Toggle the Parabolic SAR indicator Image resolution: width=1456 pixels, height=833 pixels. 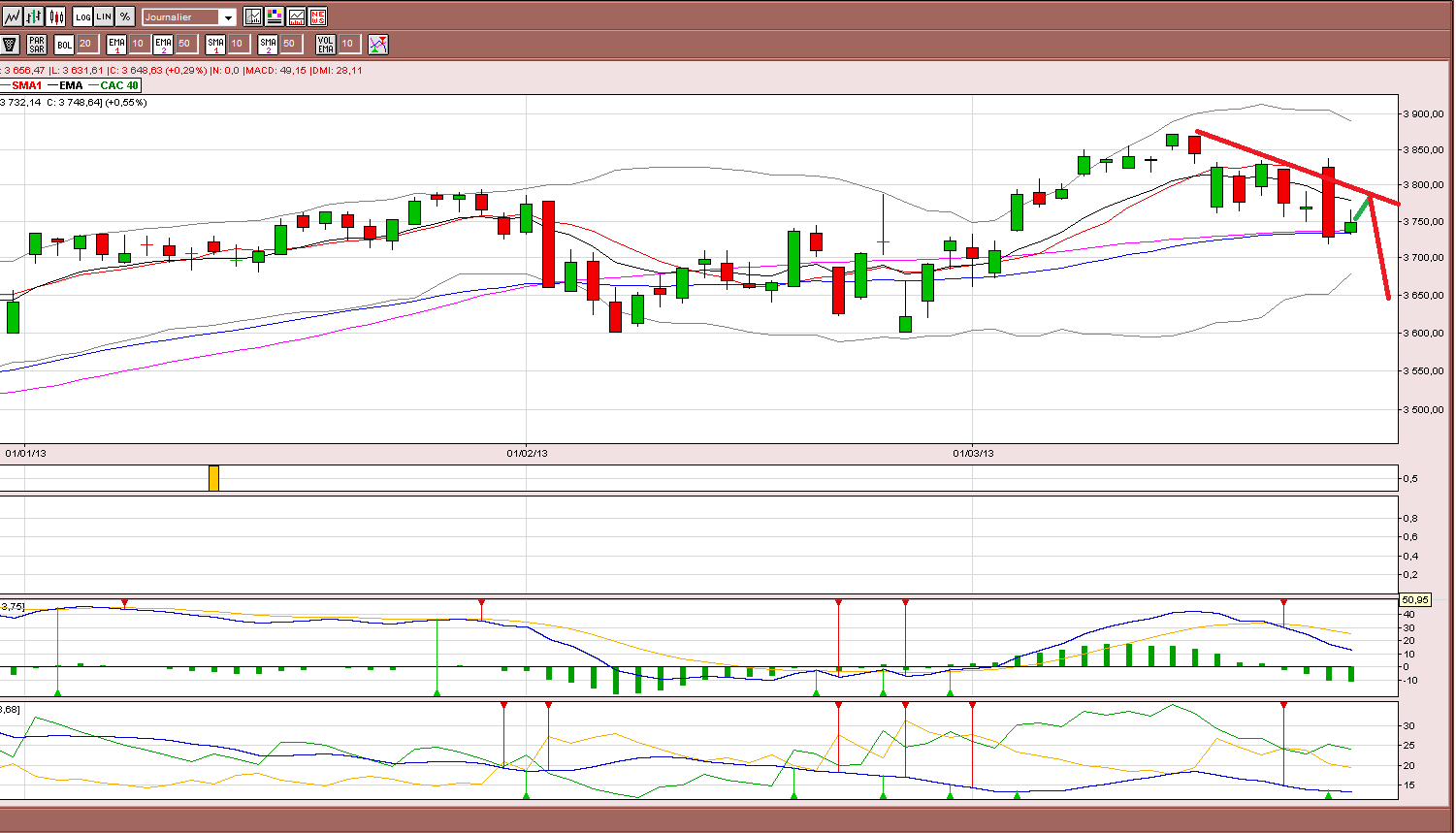(x=37, y=44)
